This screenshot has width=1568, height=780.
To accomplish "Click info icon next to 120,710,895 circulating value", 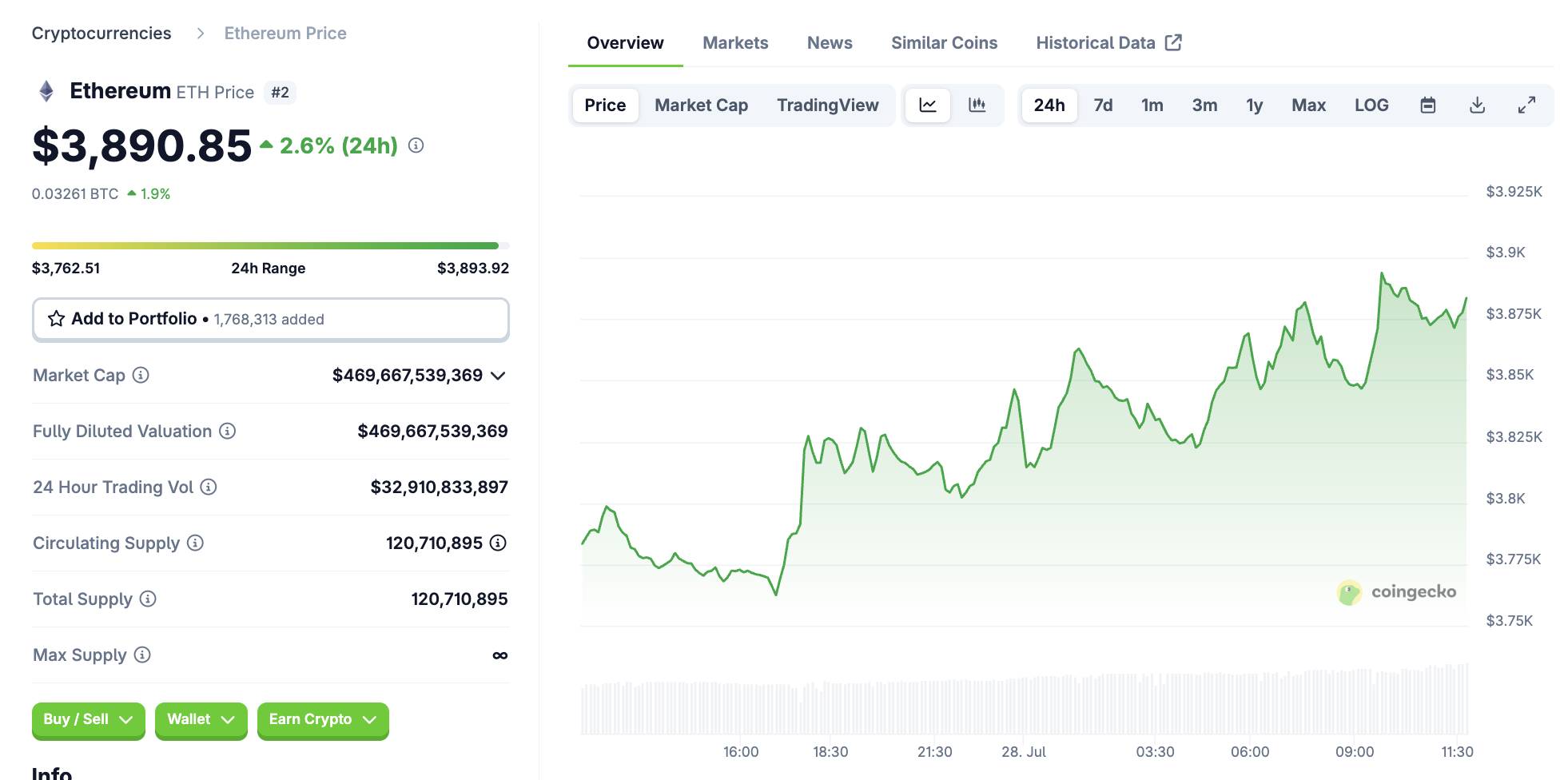I will [498, 543].
